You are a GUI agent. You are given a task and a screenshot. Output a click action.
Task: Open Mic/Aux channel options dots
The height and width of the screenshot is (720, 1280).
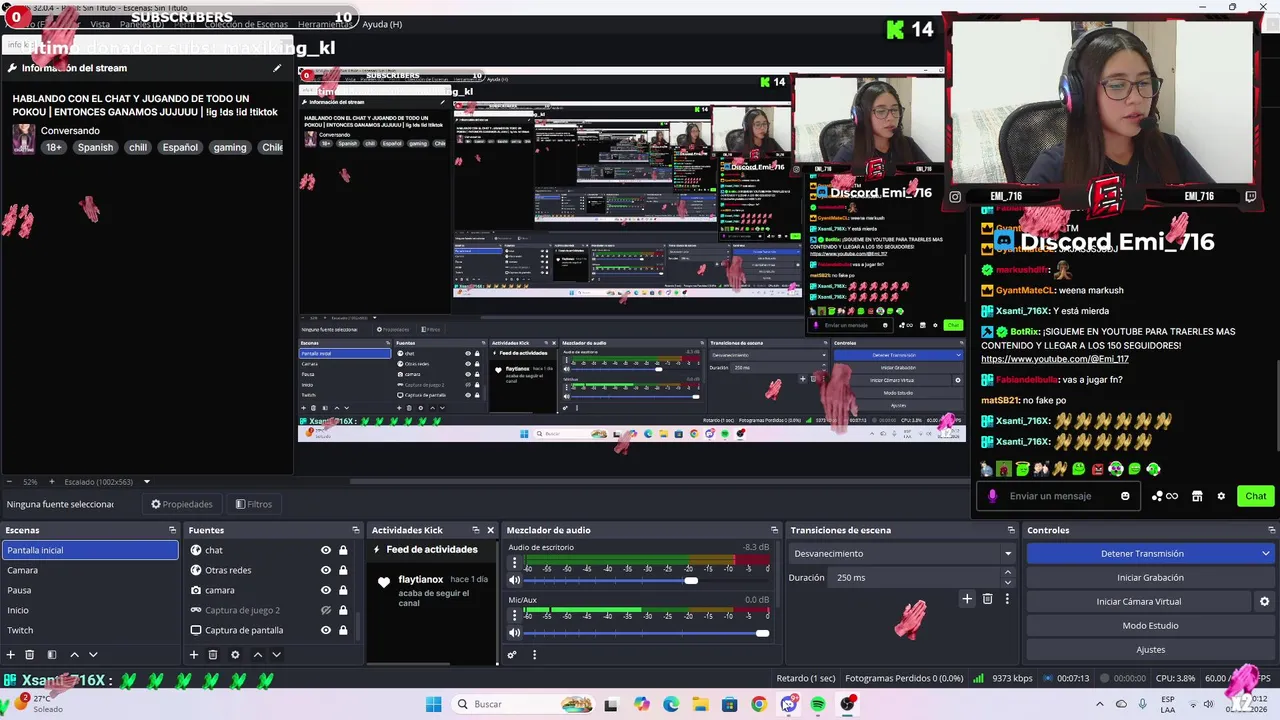pyautogui.click(x=515, y=616)
